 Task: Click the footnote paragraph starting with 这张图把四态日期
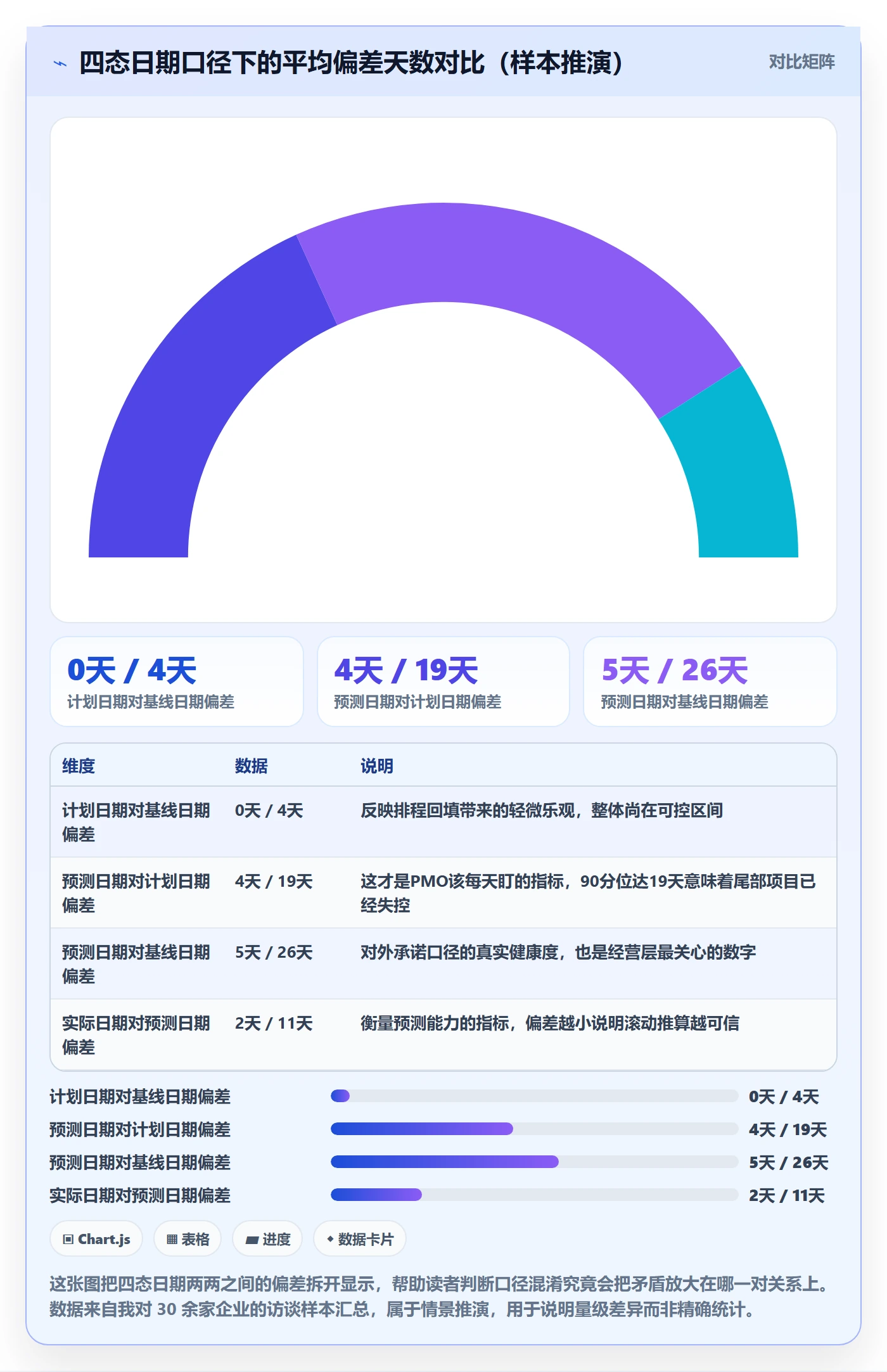440,1296
